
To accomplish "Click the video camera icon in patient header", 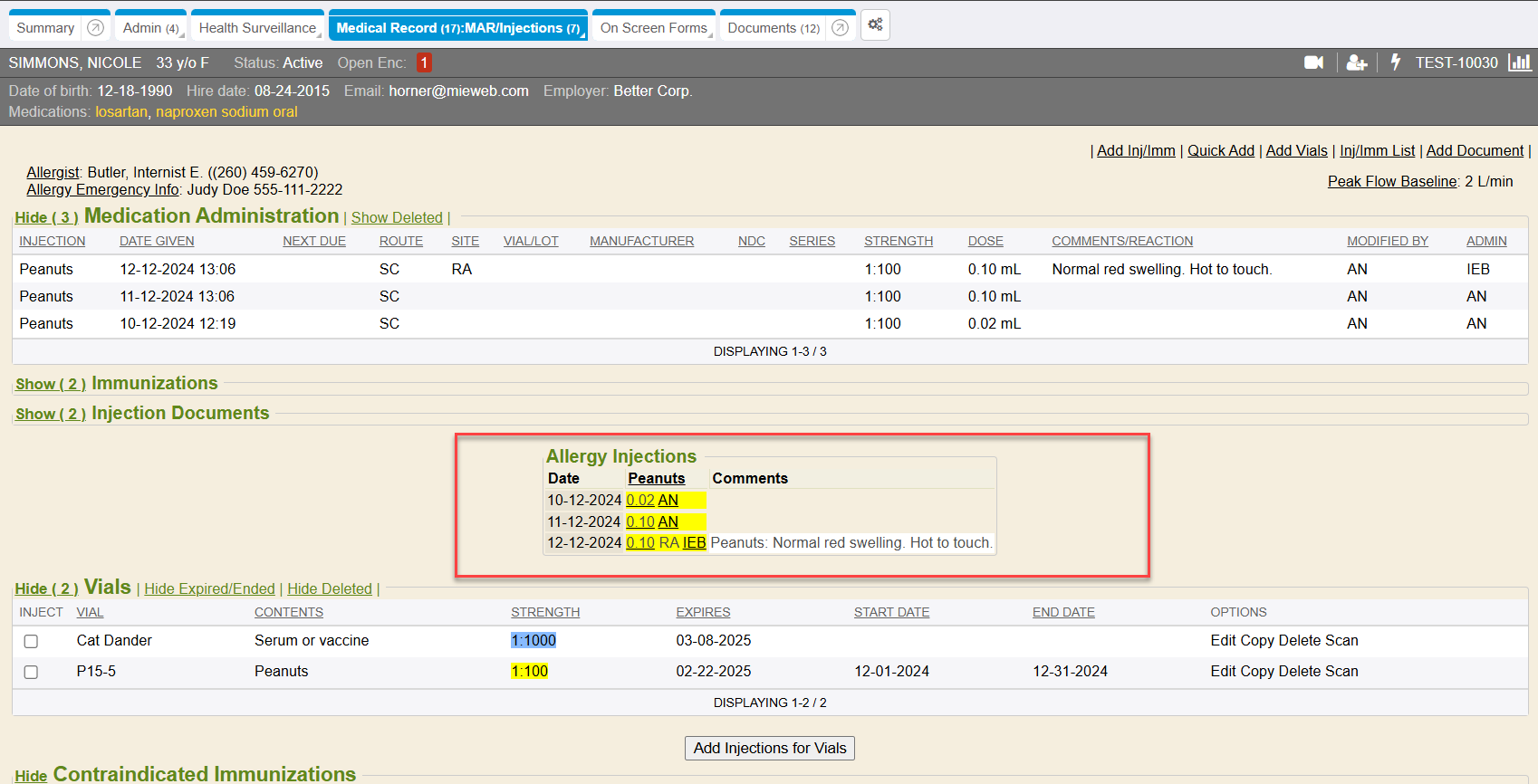I will (1313, 62).
